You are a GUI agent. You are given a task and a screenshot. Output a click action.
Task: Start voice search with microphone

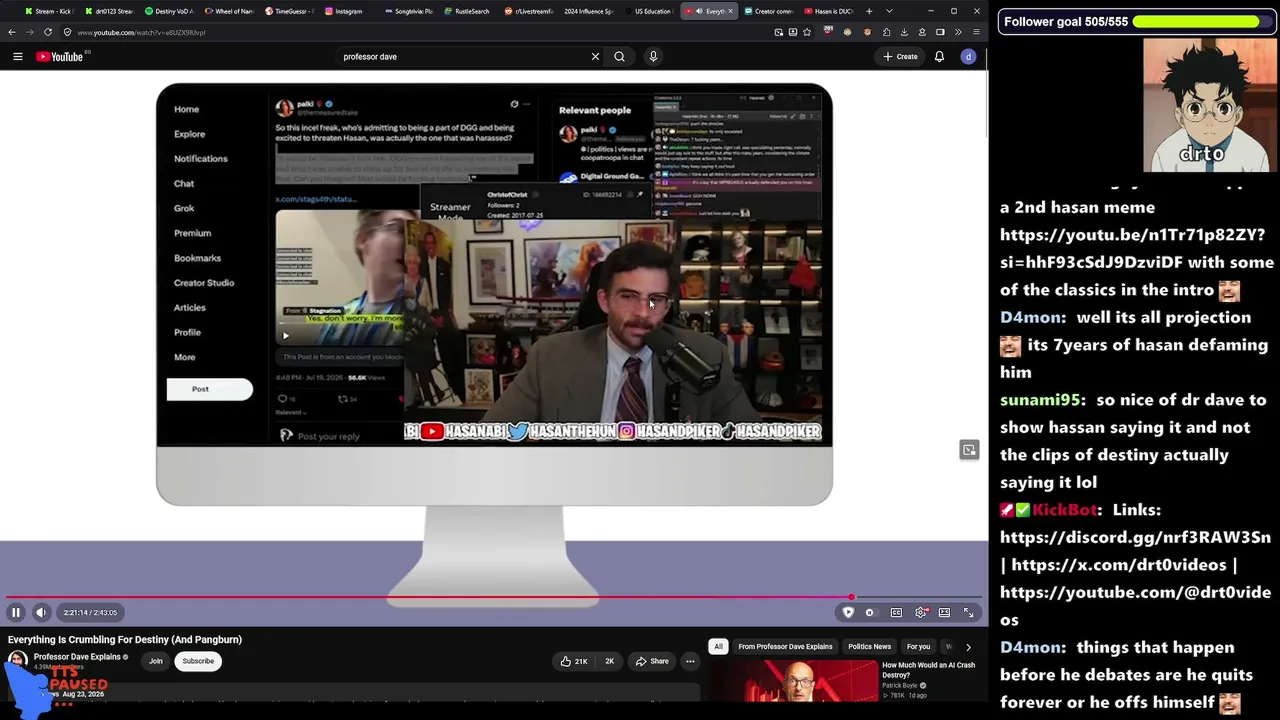tap(653, 57)
